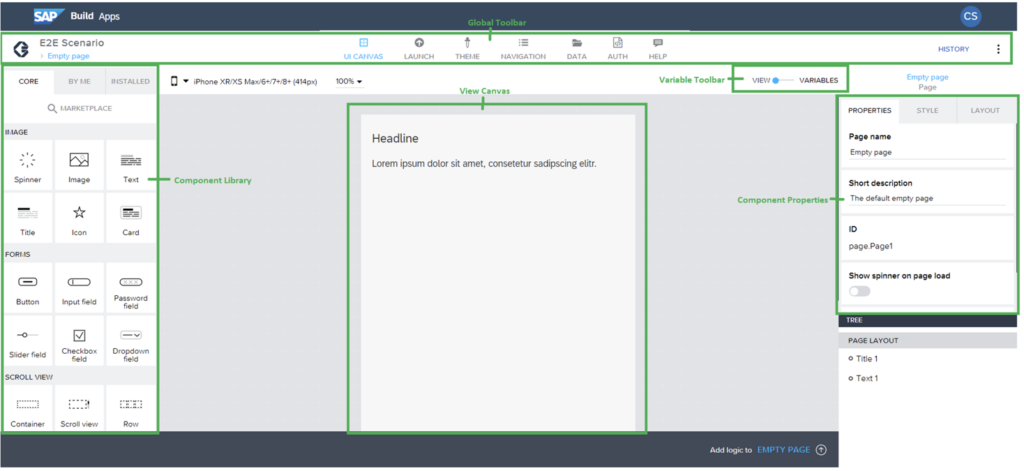Open the Data folder icon
The height and width of the screenshot is (471, 1024).
tap(577, 43)
